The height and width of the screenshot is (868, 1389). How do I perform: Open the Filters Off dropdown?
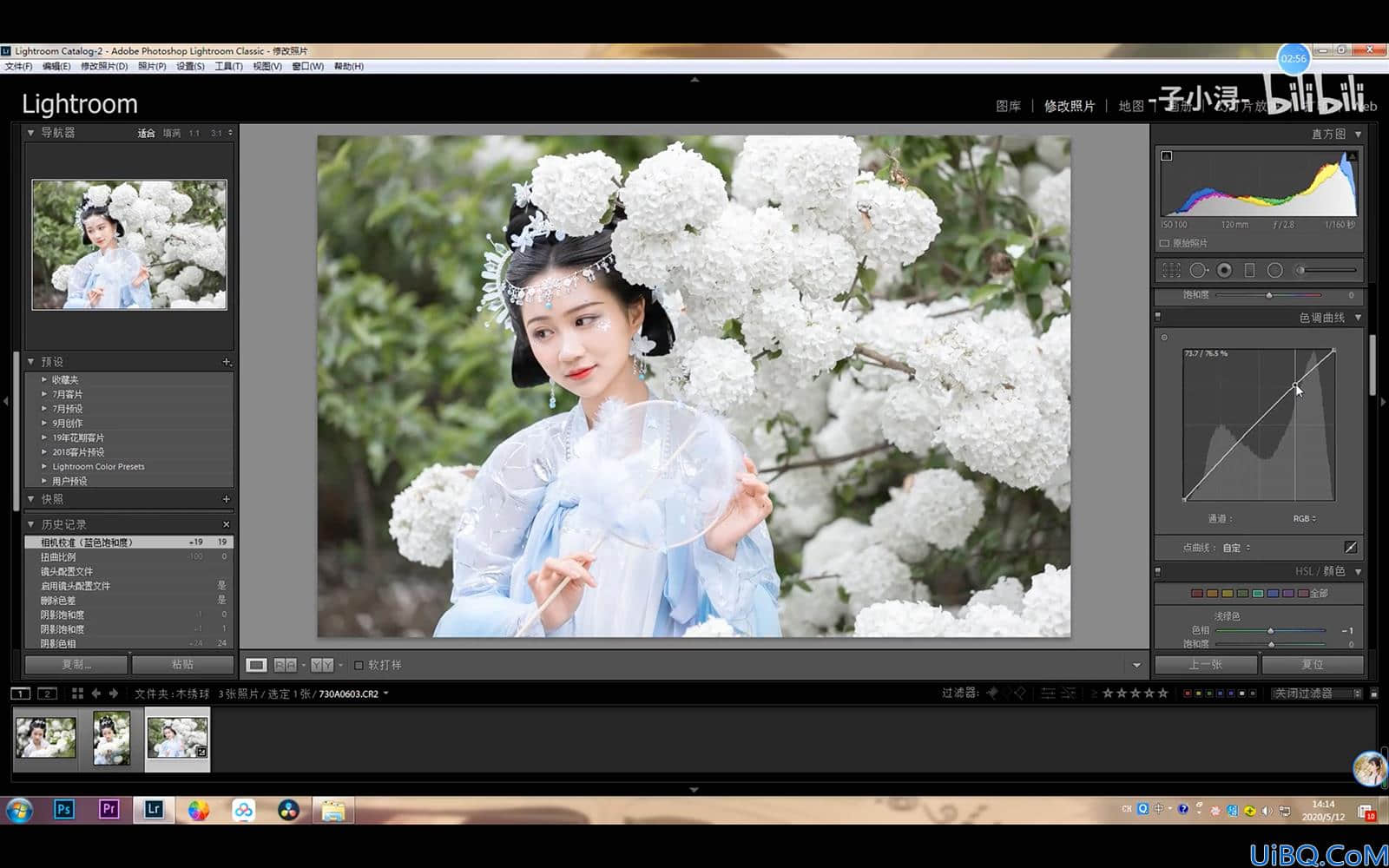click(1317, 694)
